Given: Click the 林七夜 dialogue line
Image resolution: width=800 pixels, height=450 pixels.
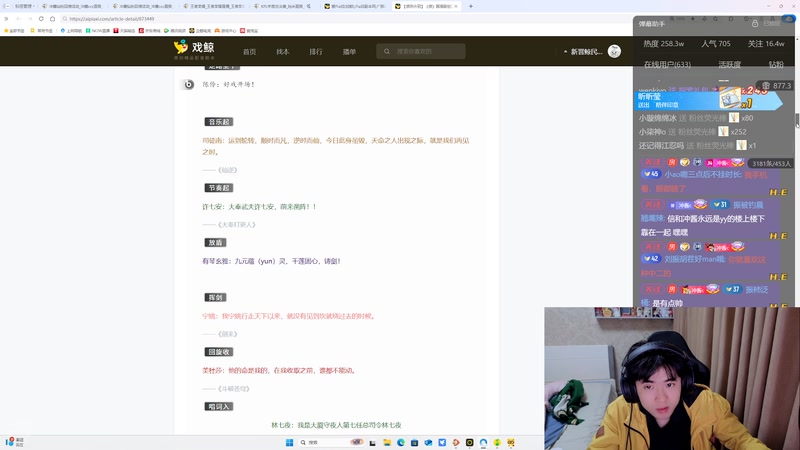Looking at the screenshot, I should tap(336, 425).
